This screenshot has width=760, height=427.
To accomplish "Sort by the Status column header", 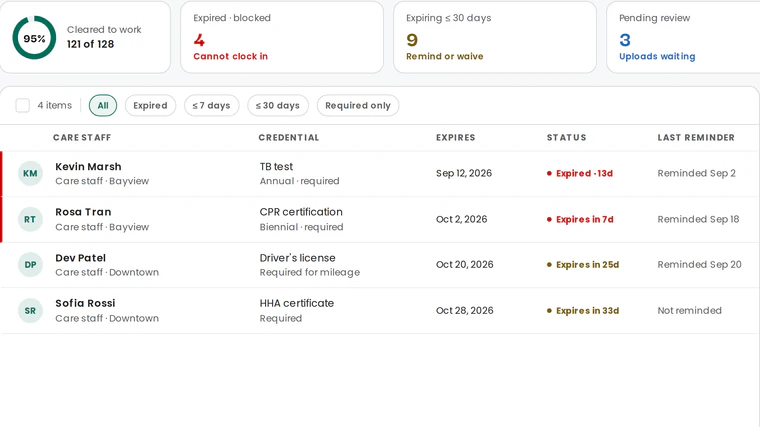I will pos(567,138).
